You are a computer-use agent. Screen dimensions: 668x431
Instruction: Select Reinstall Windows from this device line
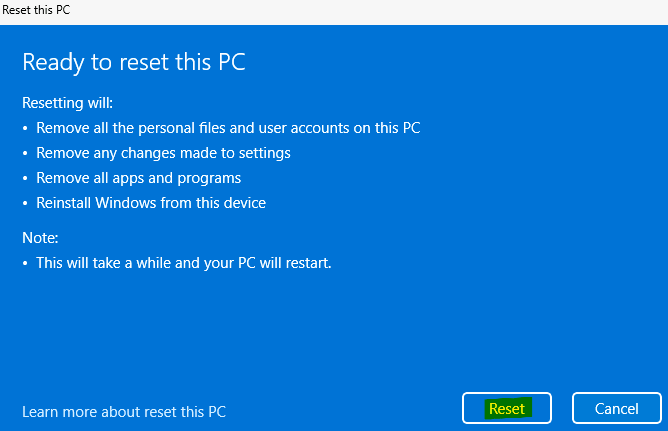151,203
